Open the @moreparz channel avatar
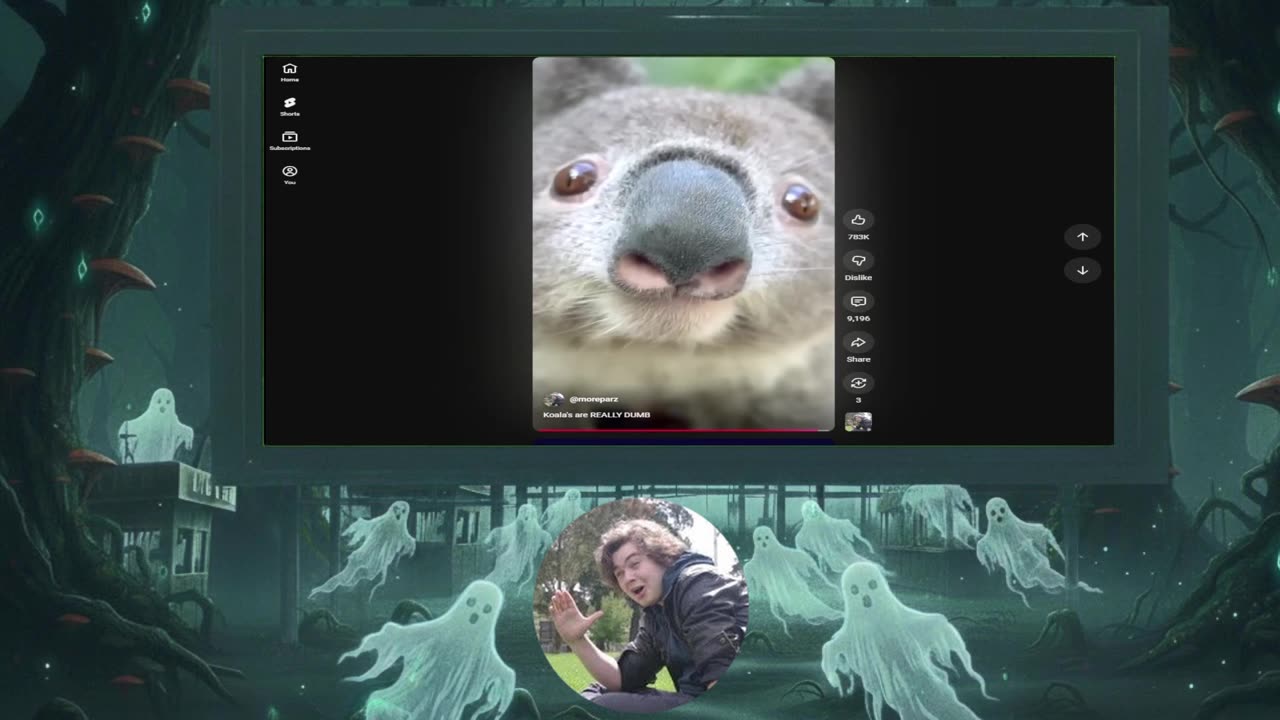Image resolution: width=1280 pixels, height=720 pixels. click(554, 399)
